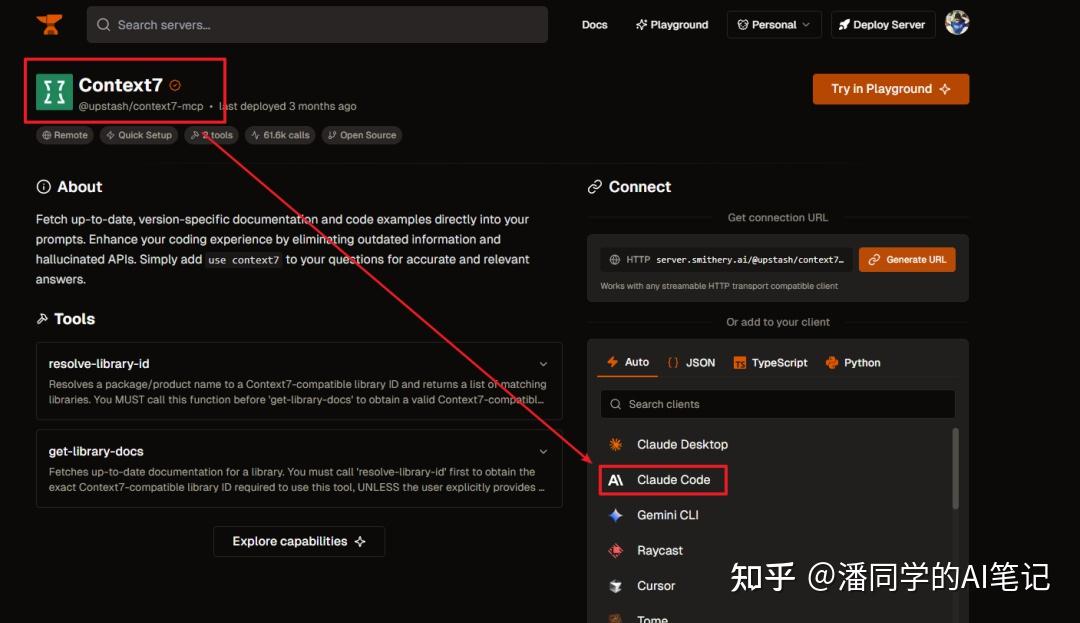The height and width of the screenshot is (623, 1080).
Task: Click Generate URL button
Action: pyautogui.click(x=907, y=260)
